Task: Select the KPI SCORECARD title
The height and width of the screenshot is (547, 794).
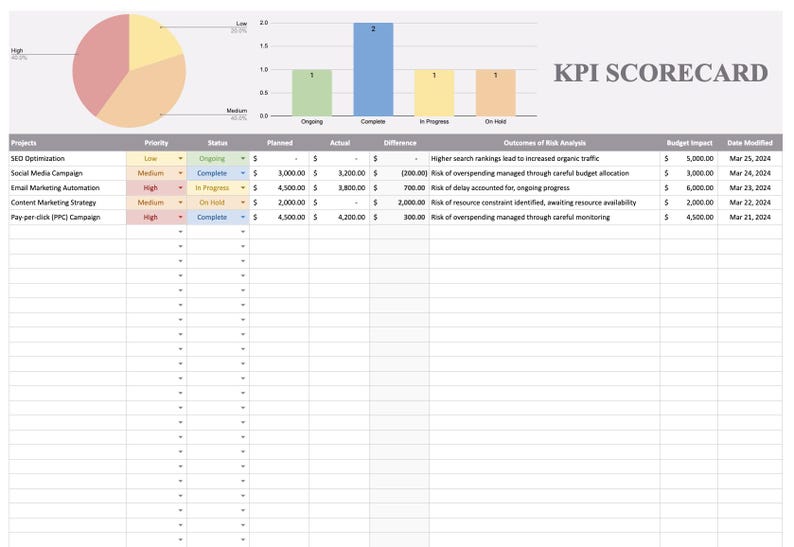Action: coord(661,72)
